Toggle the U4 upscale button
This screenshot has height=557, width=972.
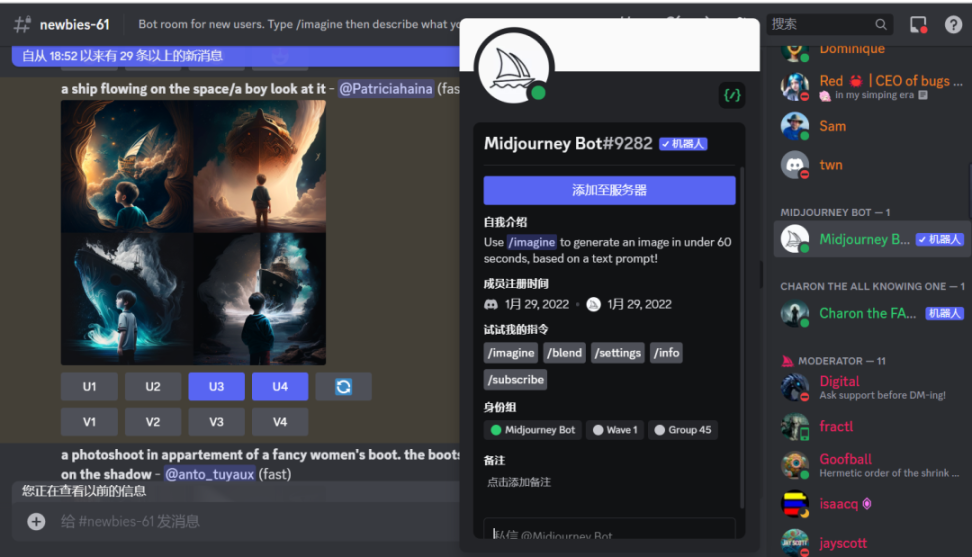[x=280, y=386]
